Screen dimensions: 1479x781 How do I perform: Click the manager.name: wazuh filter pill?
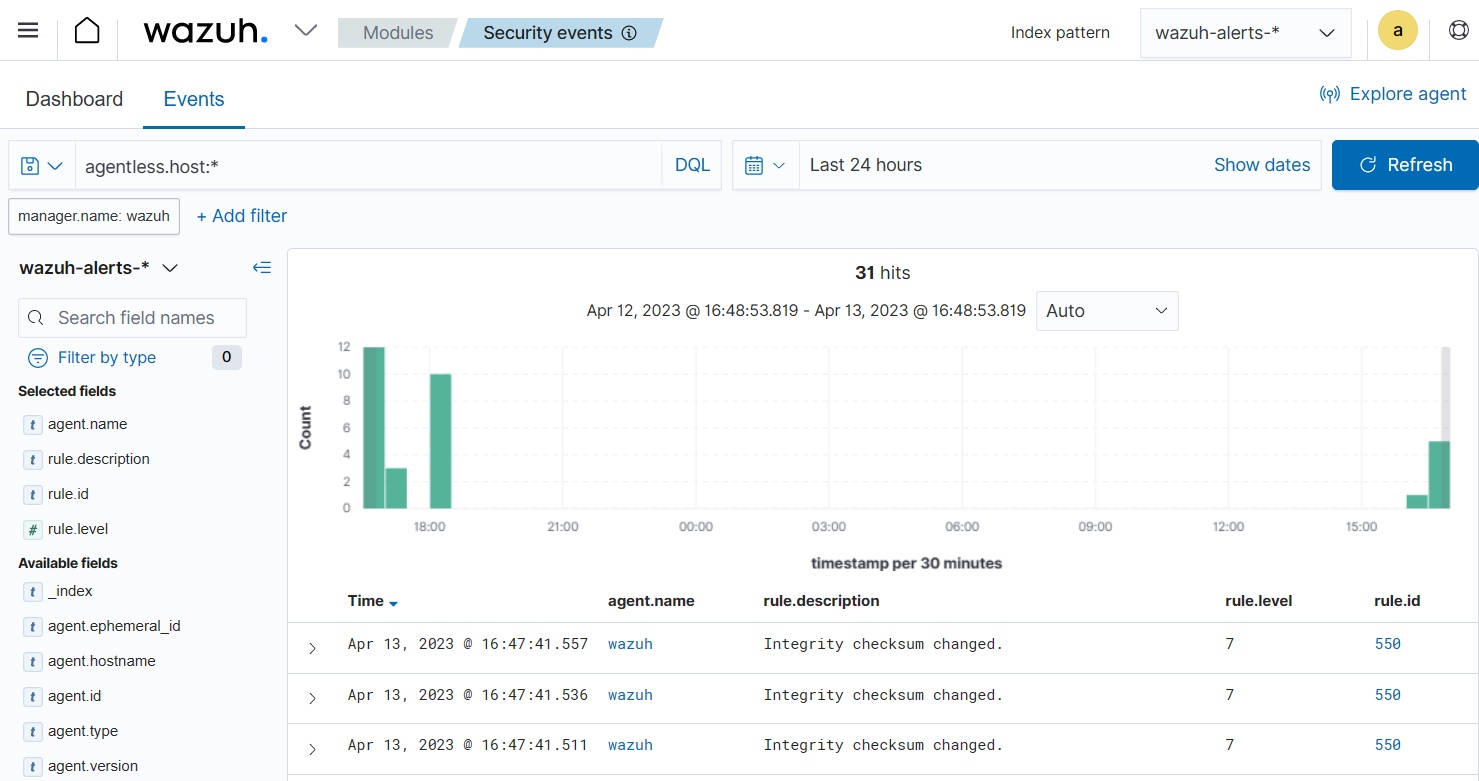tap(94, 216)
